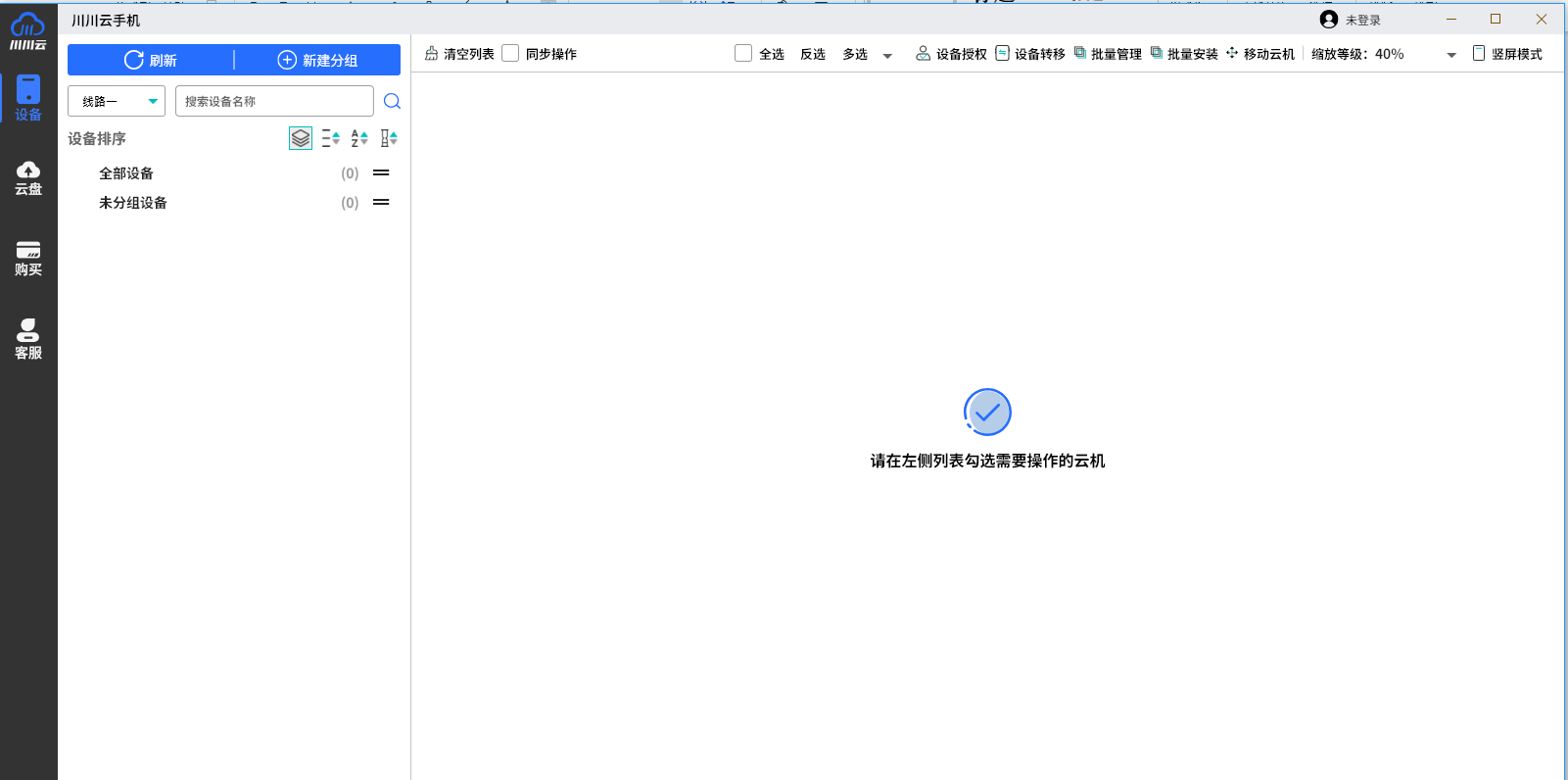Check the 全选 select-all checkbox

pos(743,54)
